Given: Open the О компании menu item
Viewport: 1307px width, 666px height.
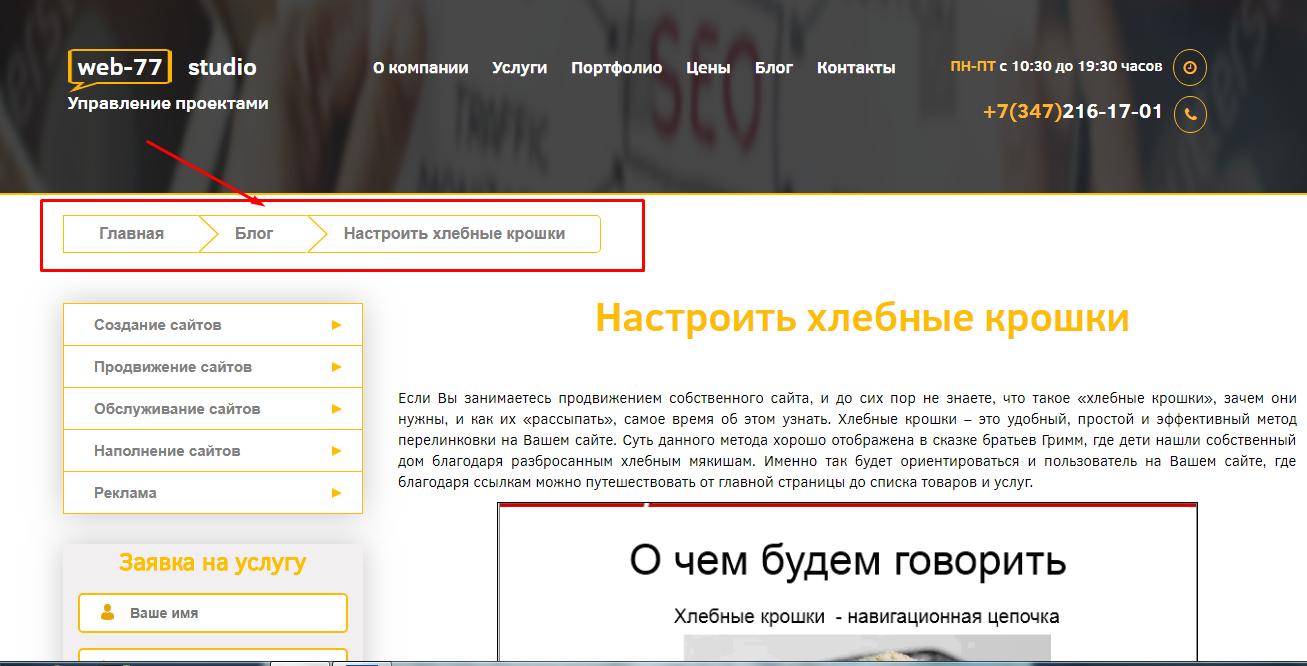Looking at the screenshot, I should click(420, 68).
